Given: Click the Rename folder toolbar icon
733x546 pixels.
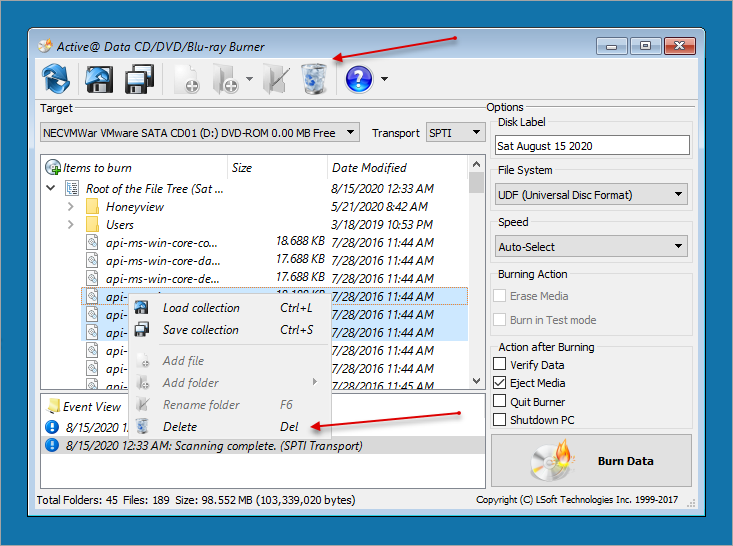Looking at the screenshot, I should [276, 79].
